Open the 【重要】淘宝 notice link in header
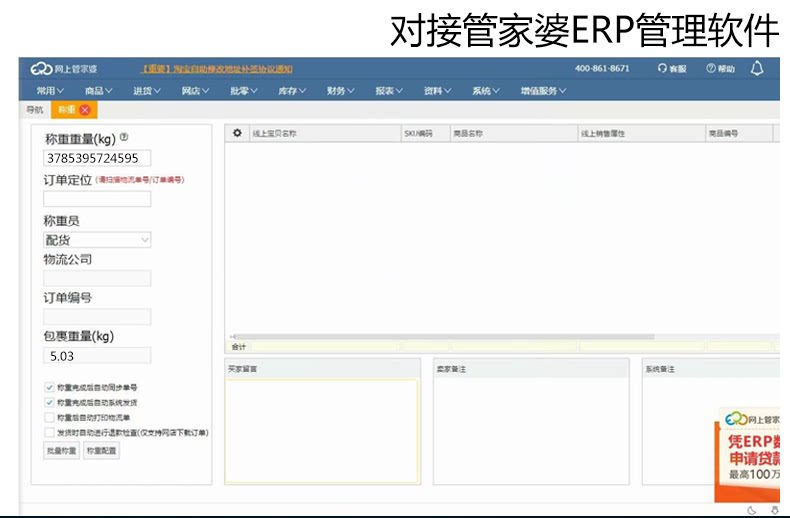 217,69
